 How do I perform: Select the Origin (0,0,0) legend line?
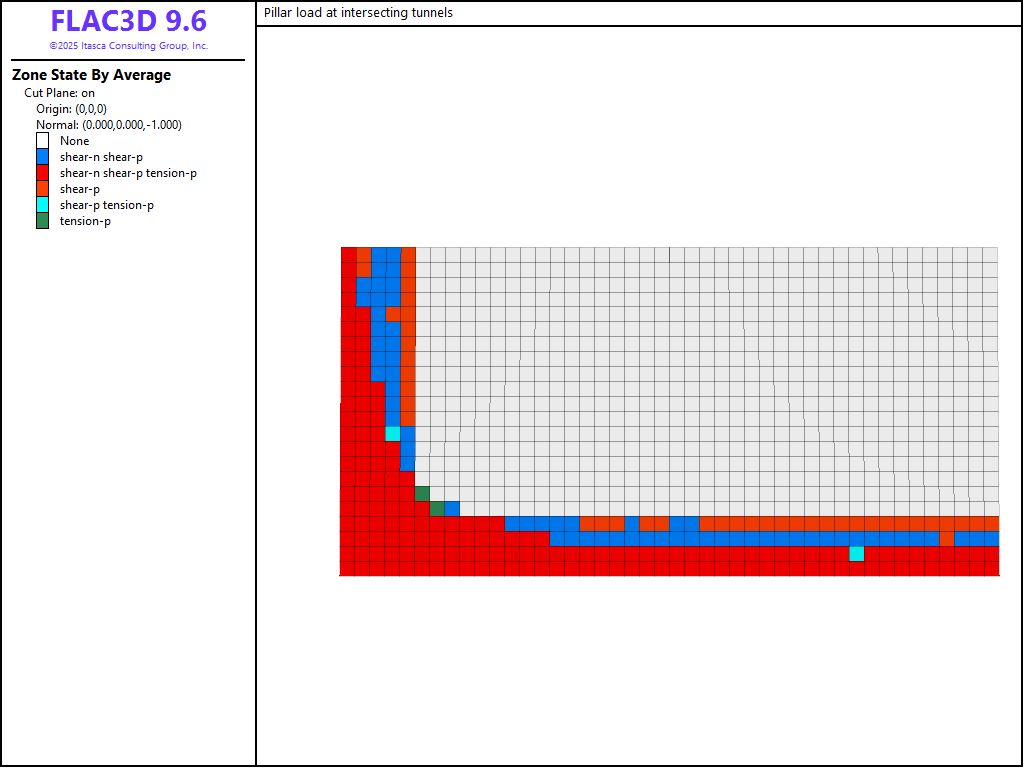(x=71, y=109)
